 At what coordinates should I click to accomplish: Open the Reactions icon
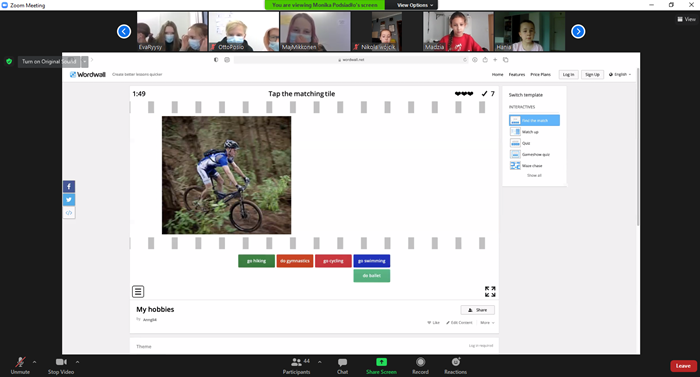(455, 362)
